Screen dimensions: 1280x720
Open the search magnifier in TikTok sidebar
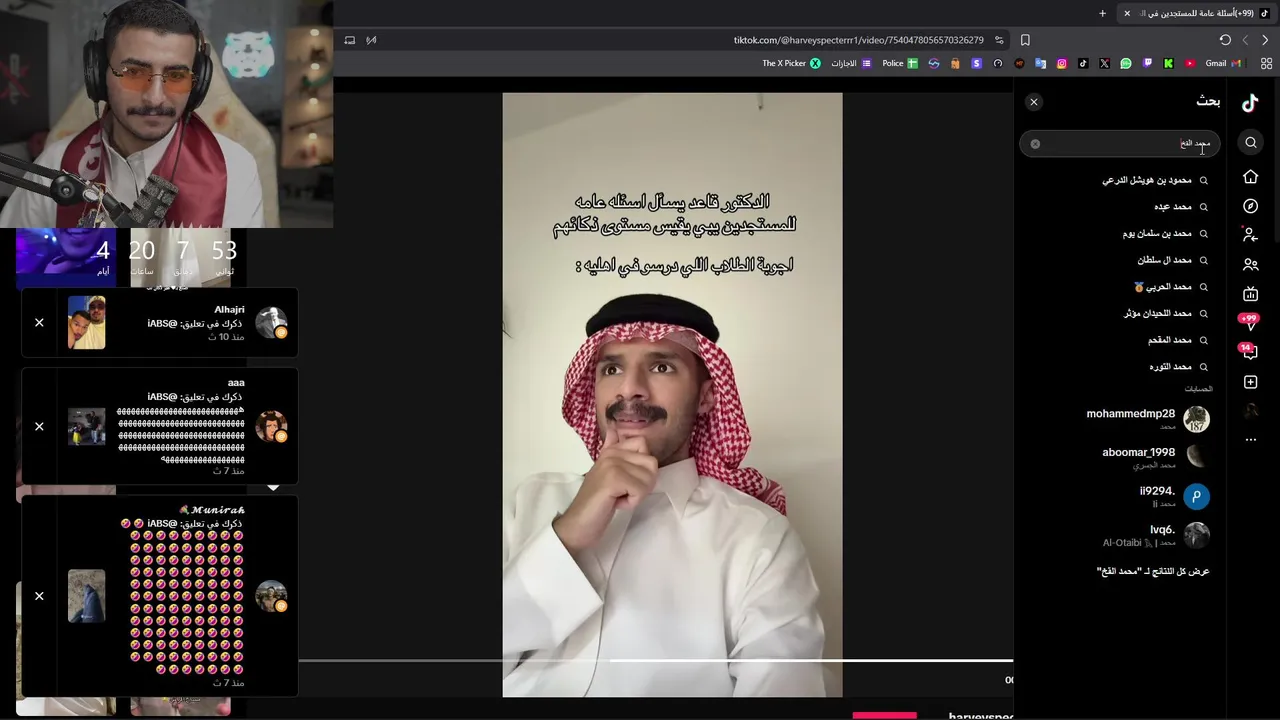point(1250,143)
